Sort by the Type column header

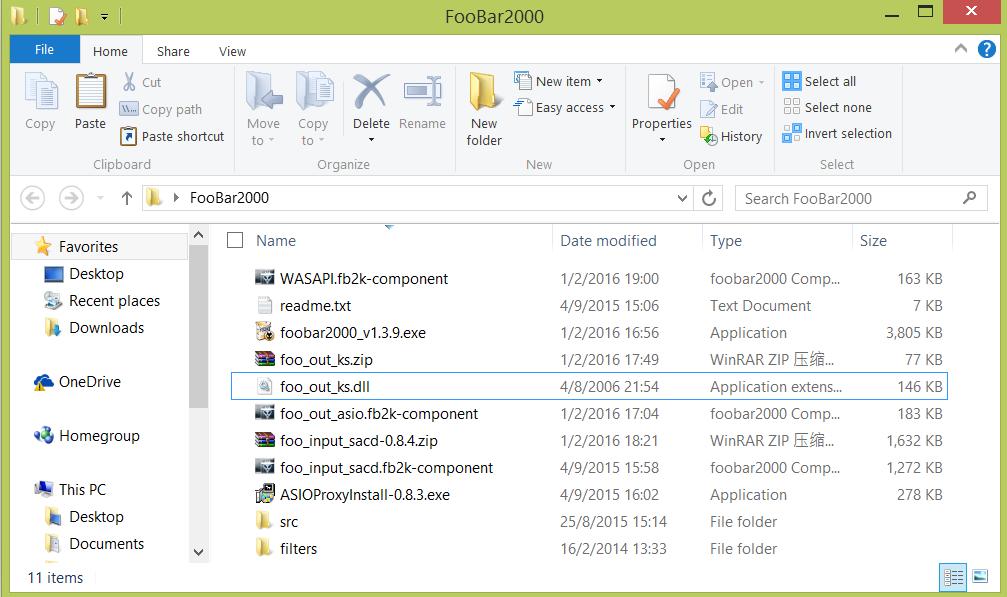[x=726, y=241]
